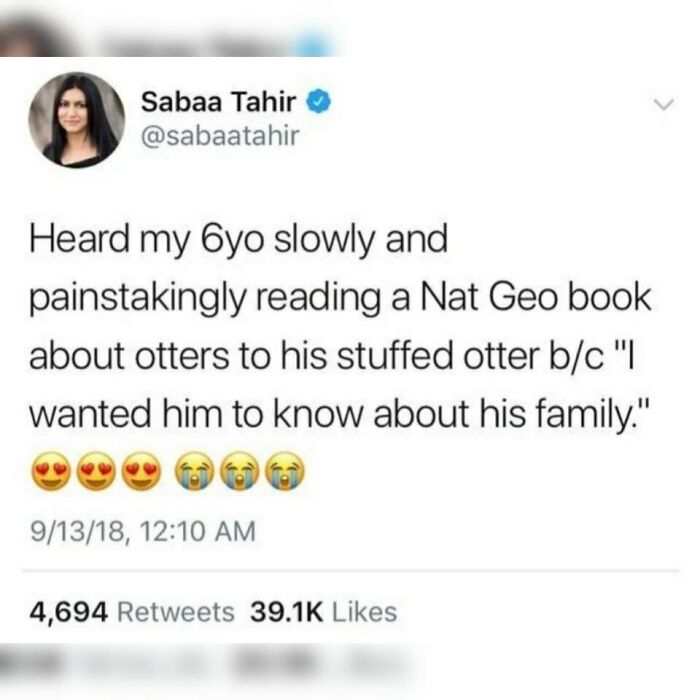Click the middle loudly crying emoji
Screen dimensions: 700x700
(x=240, y=472)
